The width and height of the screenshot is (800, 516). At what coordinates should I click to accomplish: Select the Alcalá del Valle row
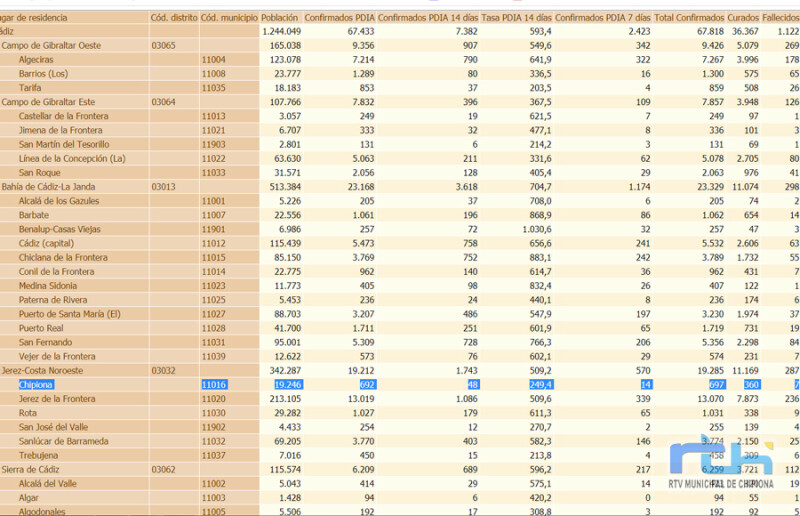coord(400,483)
